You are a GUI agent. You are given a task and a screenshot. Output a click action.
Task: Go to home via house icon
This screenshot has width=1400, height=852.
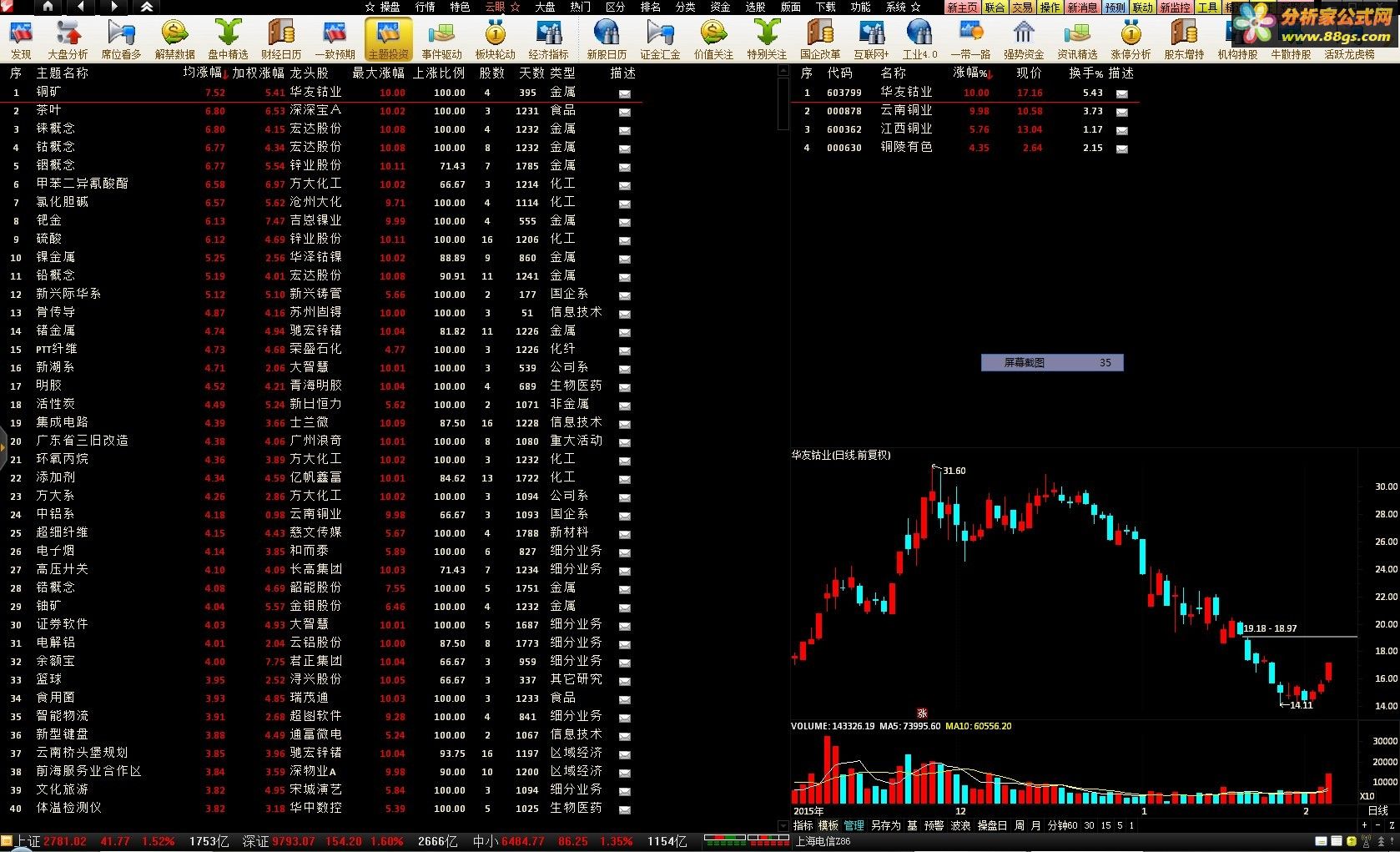48,7
